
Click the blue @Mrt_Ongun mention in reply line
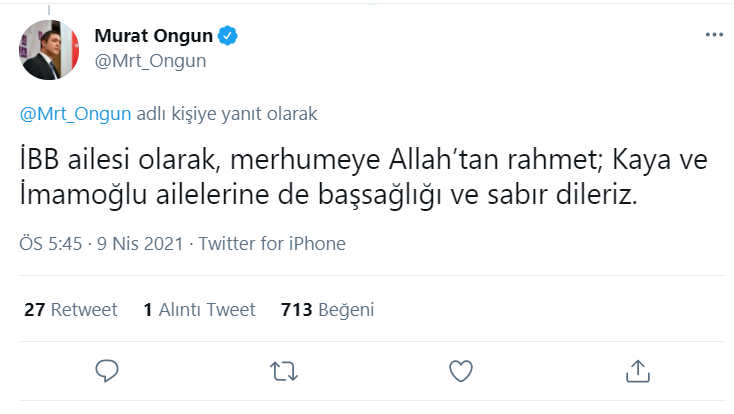(x=76, y=113)
